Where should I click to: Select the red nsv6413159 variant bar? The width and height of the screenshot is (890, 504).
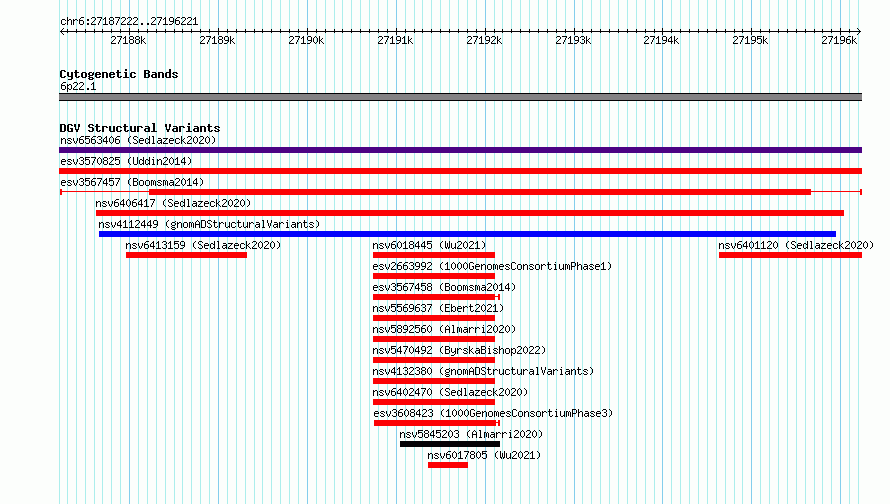click(186, 255)
